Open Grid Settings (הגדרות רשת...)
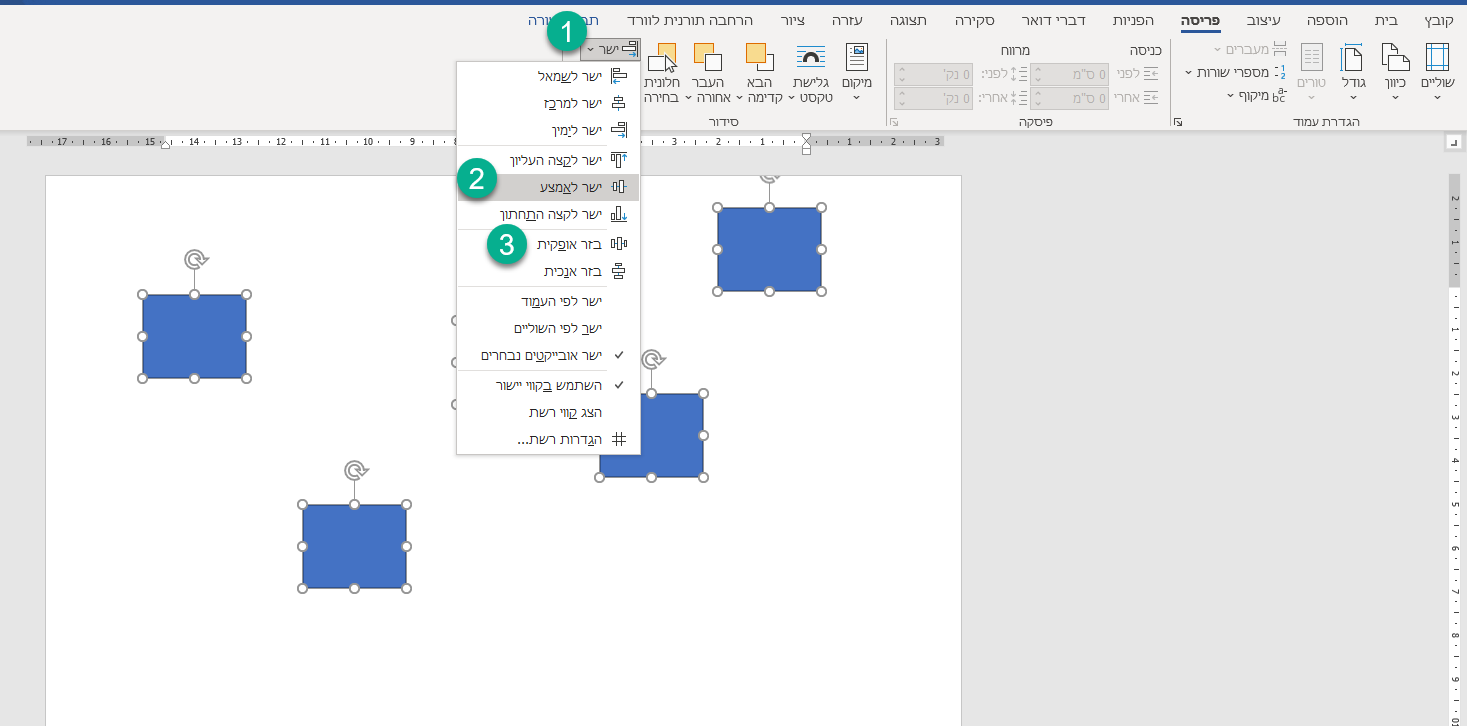 click(548, 439)
